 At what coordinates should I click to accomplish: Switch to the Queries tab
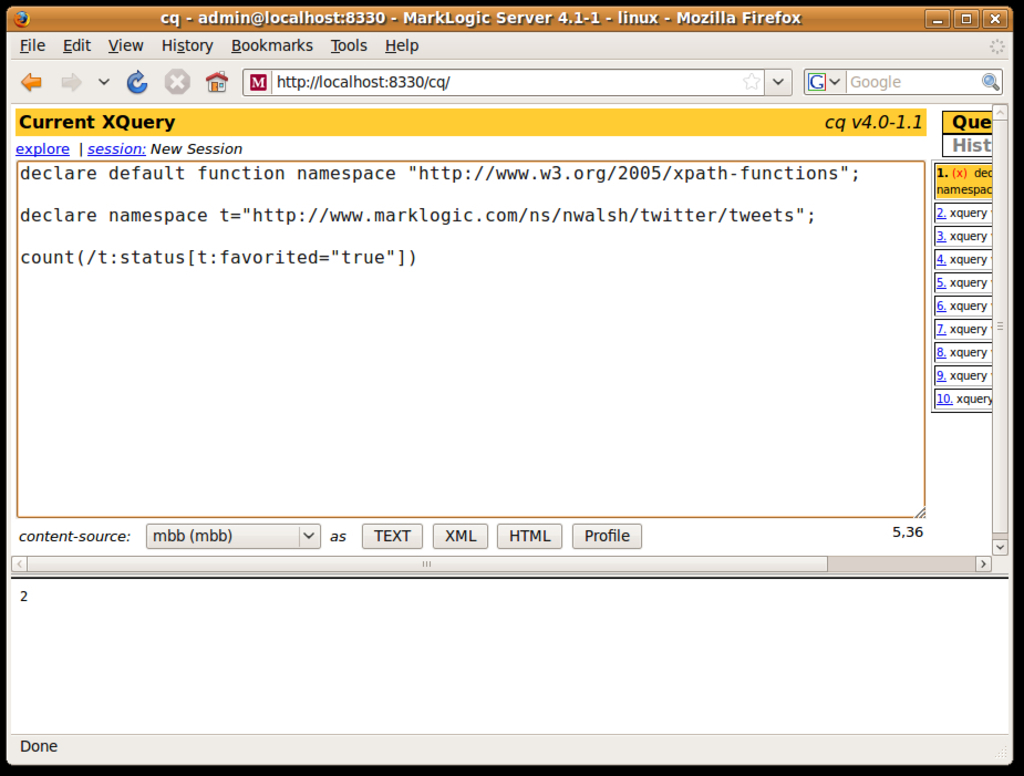coord(970,122)
